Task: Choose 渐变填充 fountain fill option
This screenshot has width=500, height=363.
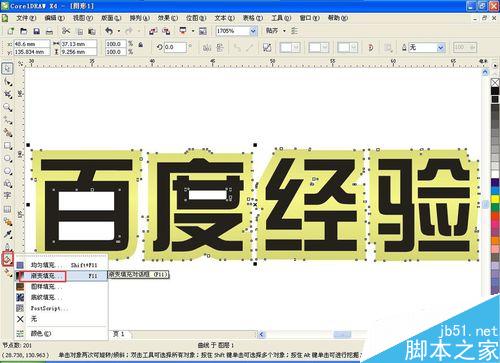Action: (61, 276)
